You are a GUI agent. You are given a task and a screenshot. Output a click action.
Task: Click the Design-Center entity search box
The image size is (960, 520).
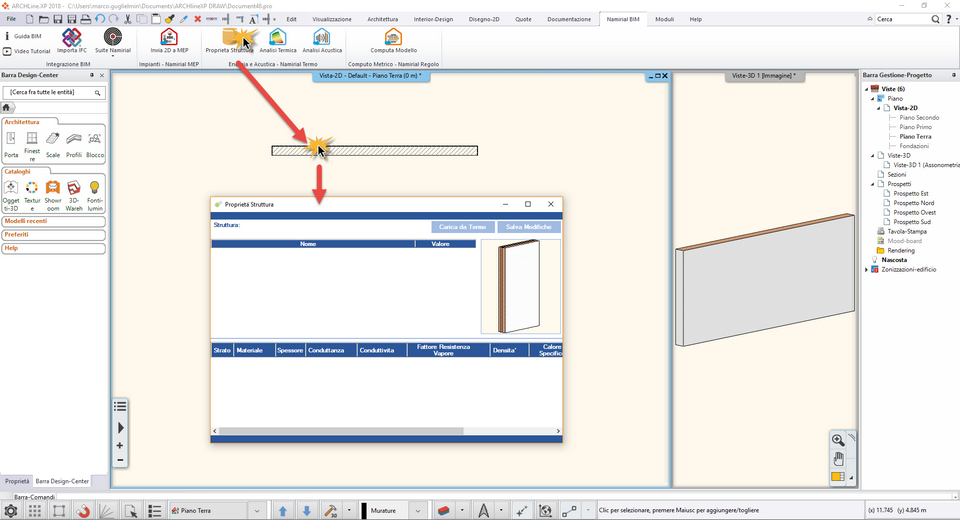[x=54, y=92]
